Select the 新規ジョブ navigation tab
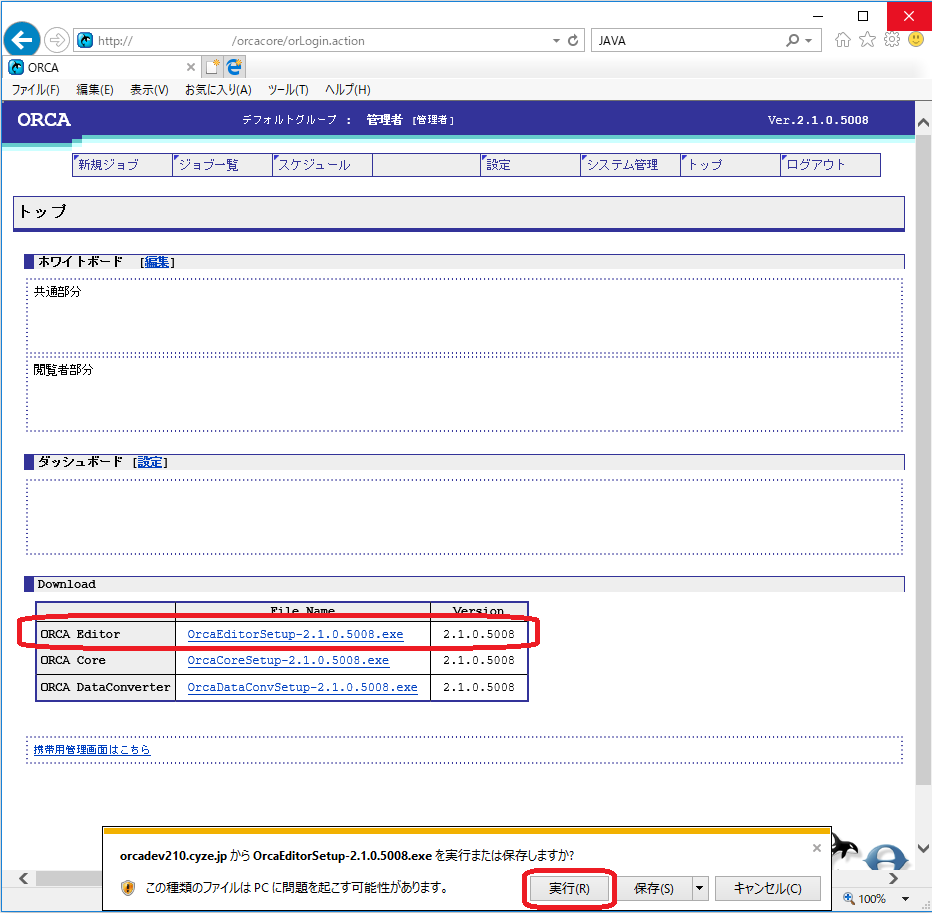Image resolution: width=932 pixels, height=913 pixels. click(122, 165)
